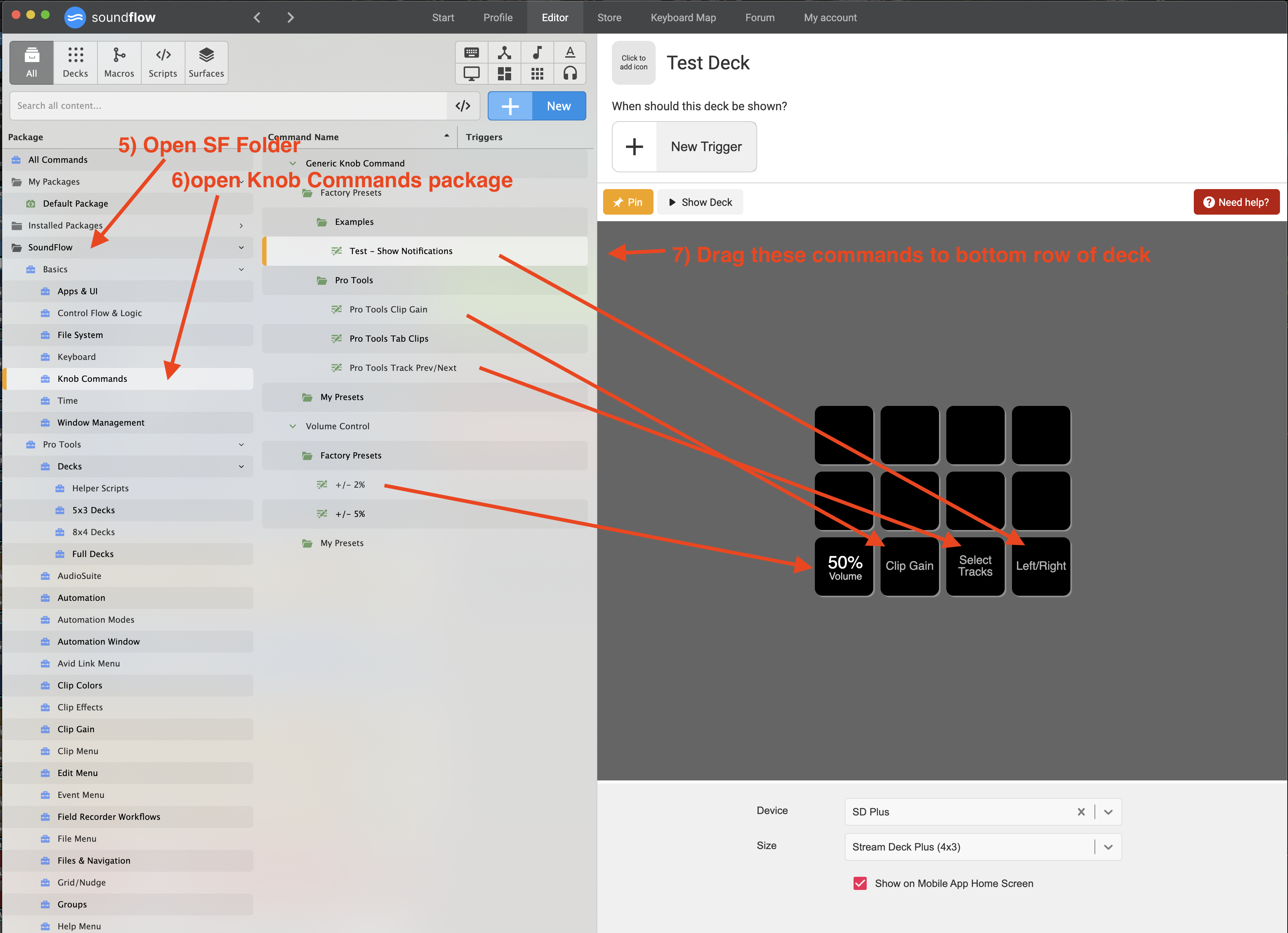Image resolution: width=1288 pixels, height=933 pixels.
Task: Open the Device dropdown
Action: point(1108,812)
